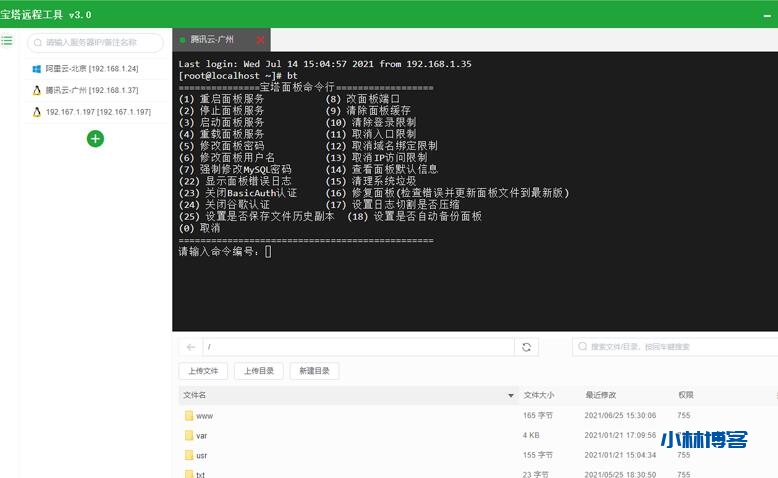778x478 pixels.
Task: Click terminal option (14) 查看面板默认信息
Action: tap(382, 169)
